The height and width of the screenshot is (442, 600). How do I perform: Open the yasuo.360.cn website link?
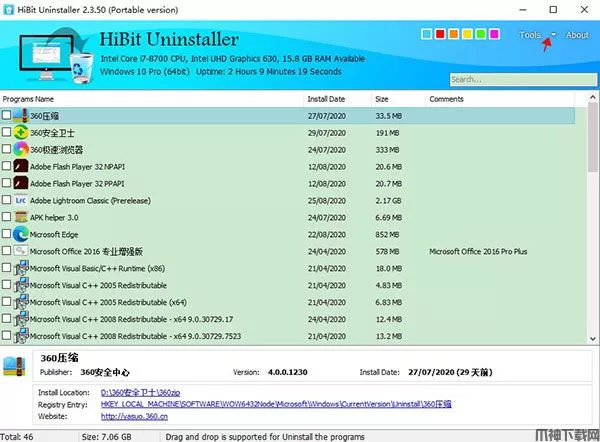pos(126,415)
